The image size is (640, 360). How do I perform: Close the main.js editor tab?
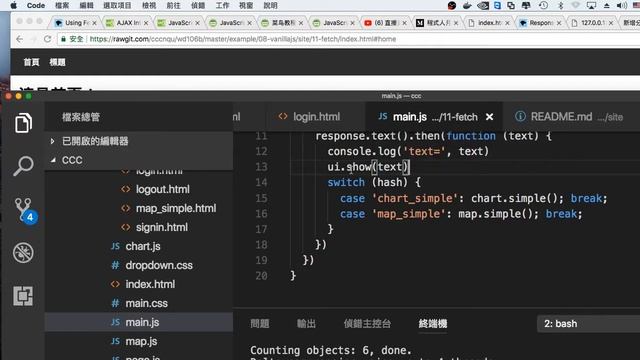pos(489,117)
